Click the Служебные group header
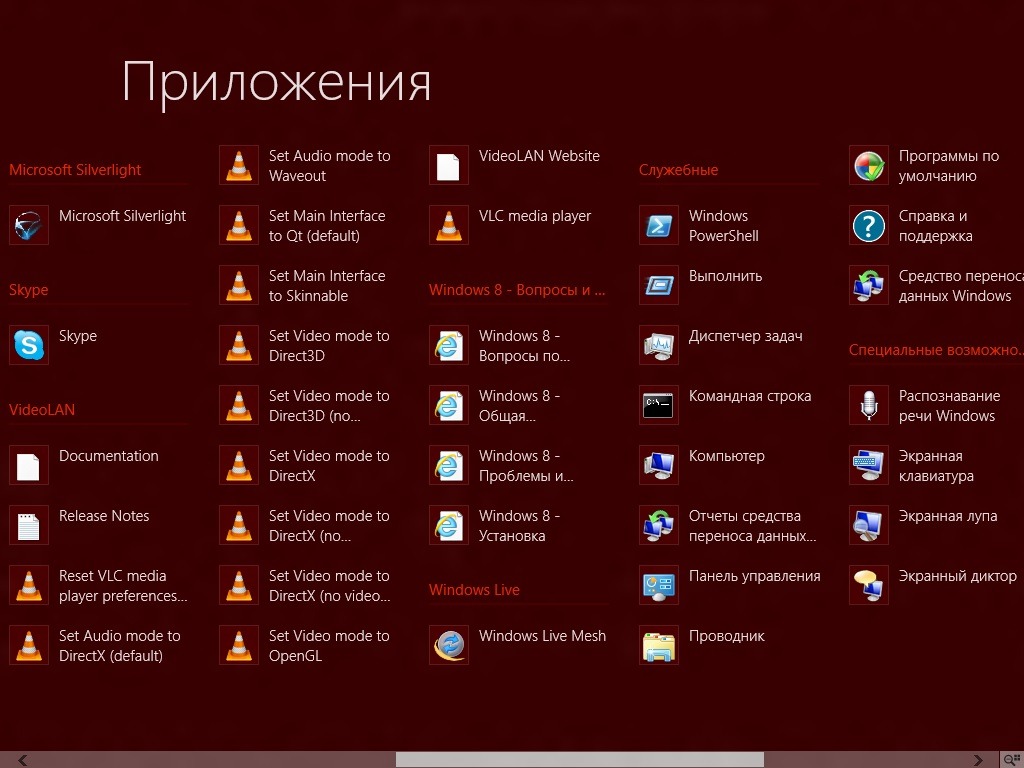Screen dimensions: 1024x768 (x=679, y=170)
